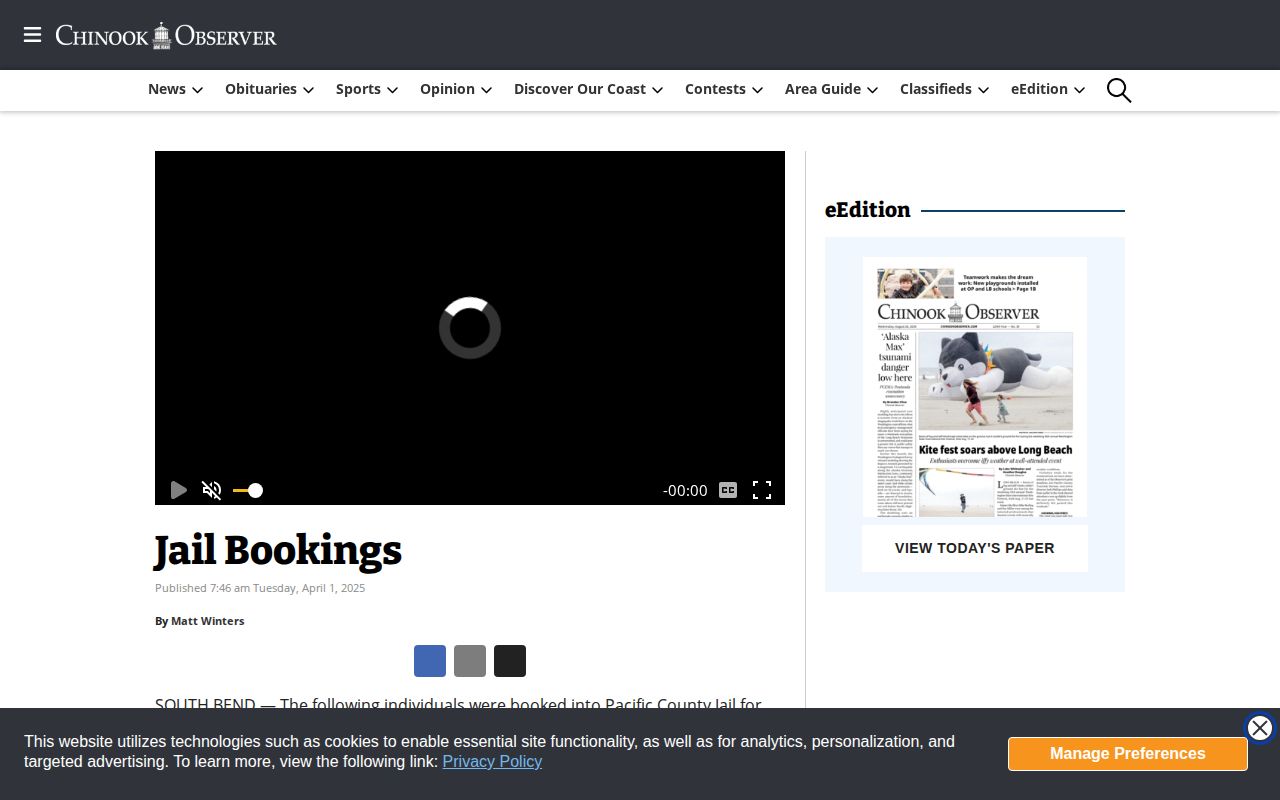This screenshot has height=800, width=1280.
Task: Dismiss the cookie consent banner
Action: pyautogui.click(x=1260, y=728)
